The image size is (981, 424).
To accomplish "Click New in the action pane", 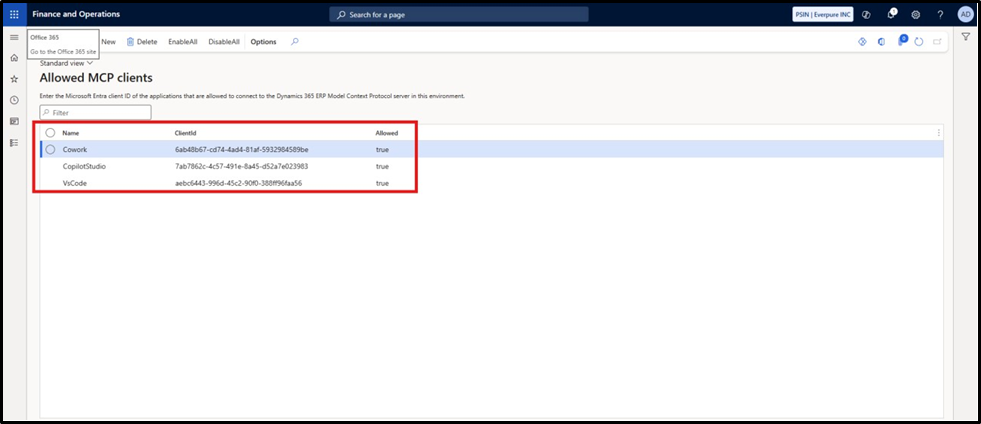I will (x=108, y=42).
